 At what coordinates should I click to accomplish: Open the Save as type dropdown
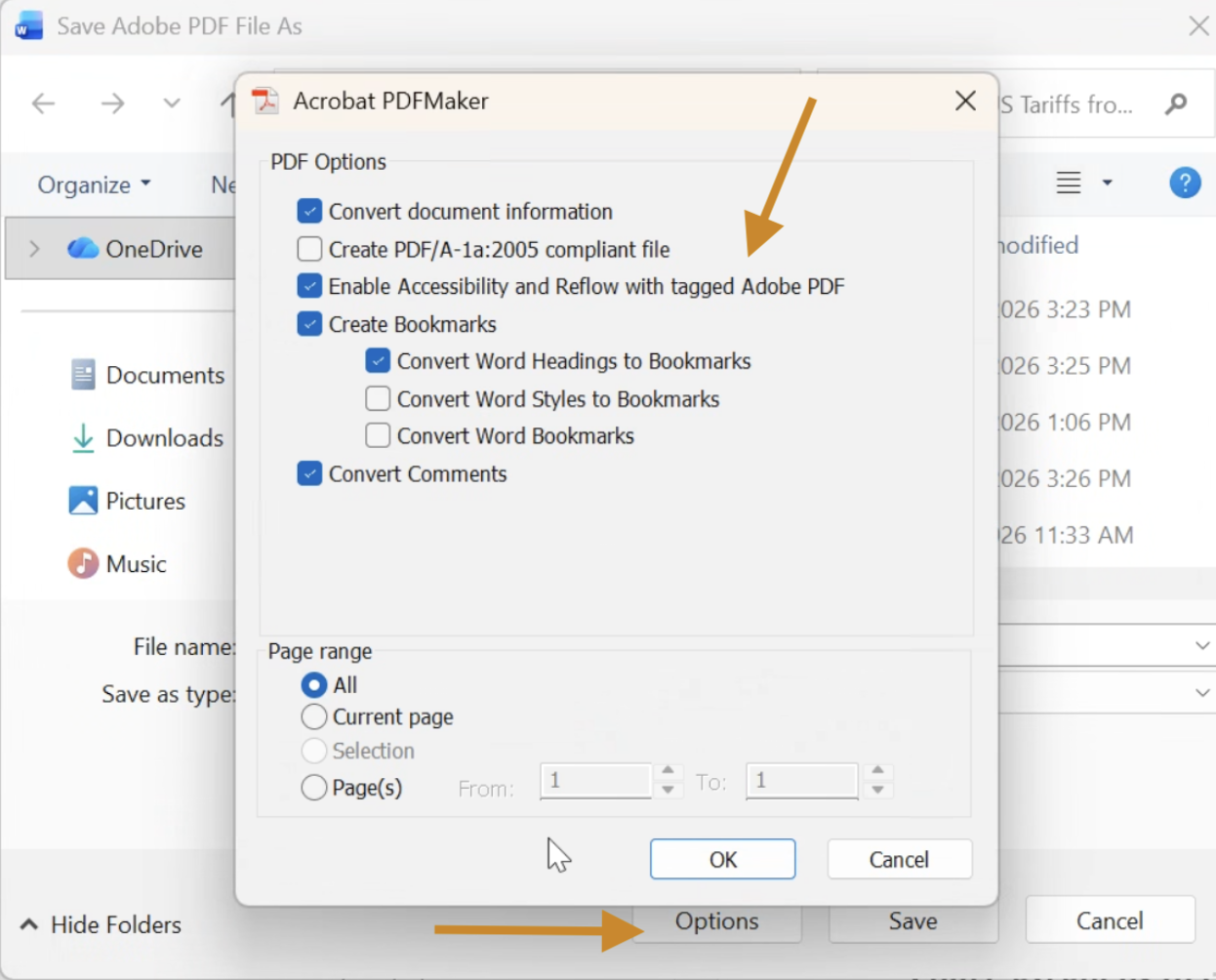click(1202, 693)
